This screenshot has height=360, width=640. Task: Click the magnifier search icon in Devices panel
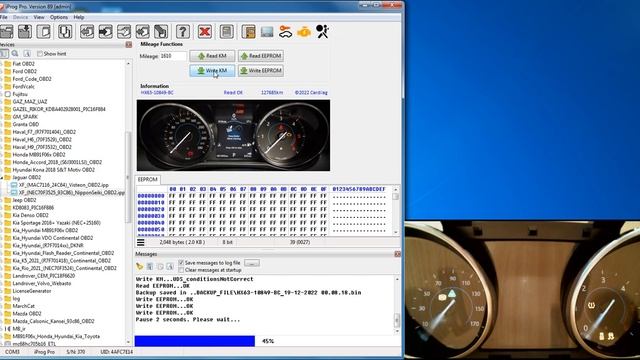(15, 53)
